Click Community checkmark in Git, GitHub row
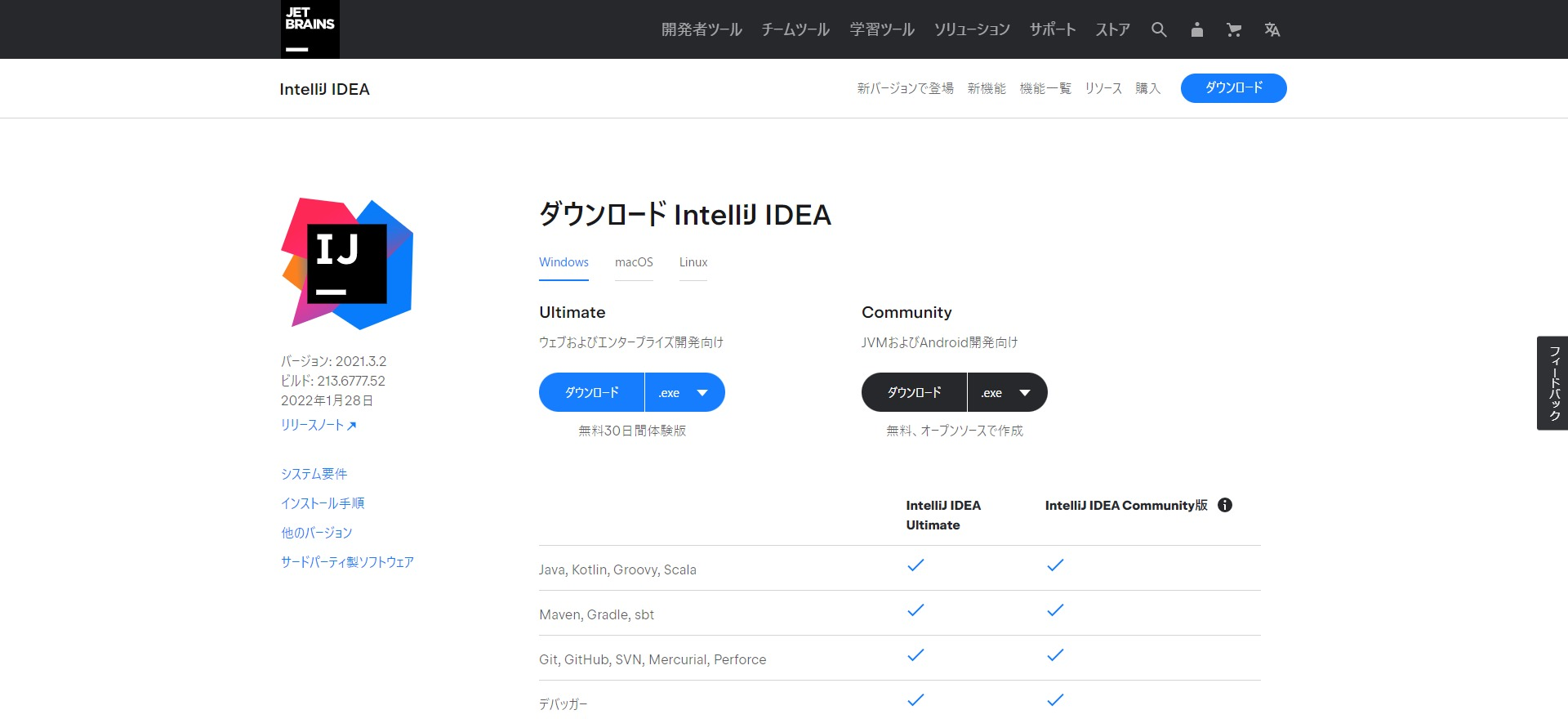This screenshot has height=719, width=1568. tap(1055, 654)
